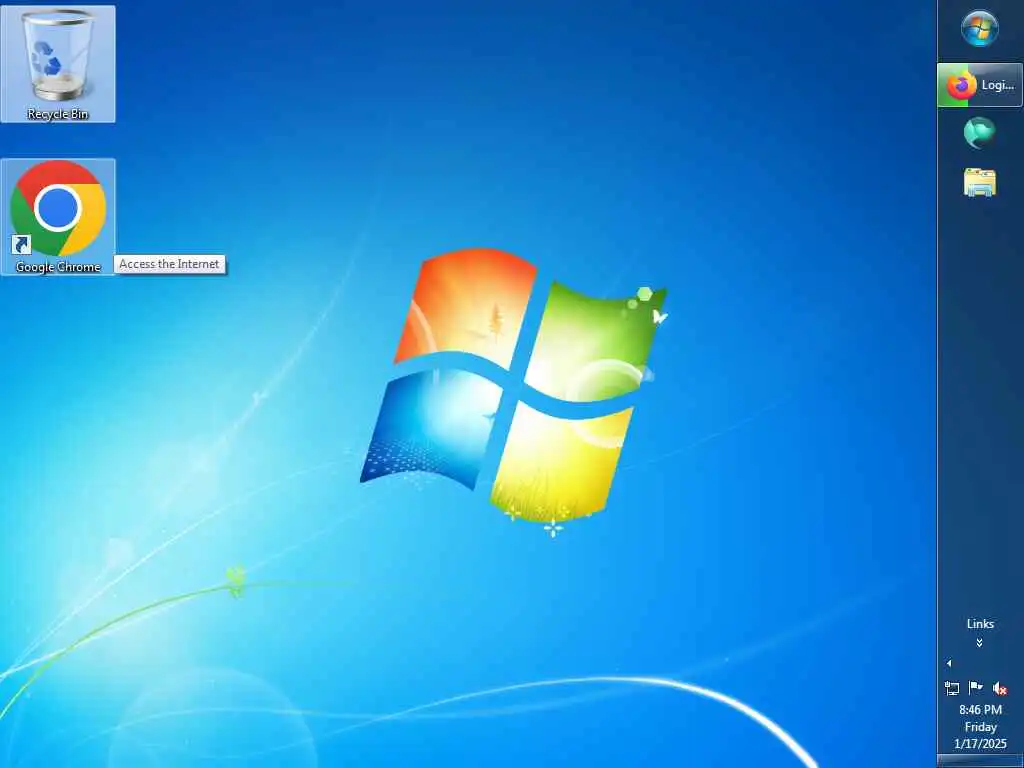
Task: Switch to the Firefox Login taskbar window
Action: coord(980,85)
